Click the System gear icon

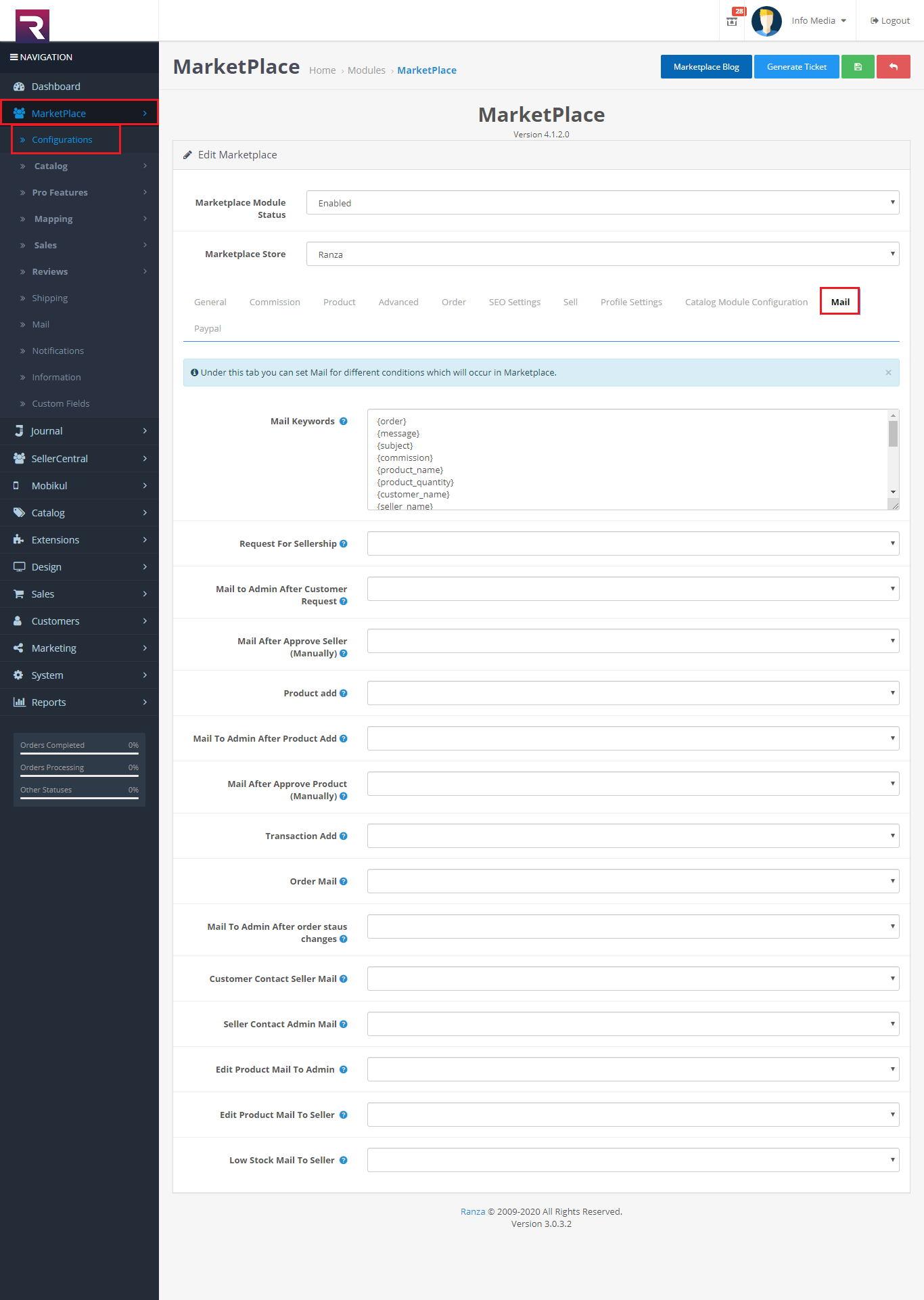point(18,675)
